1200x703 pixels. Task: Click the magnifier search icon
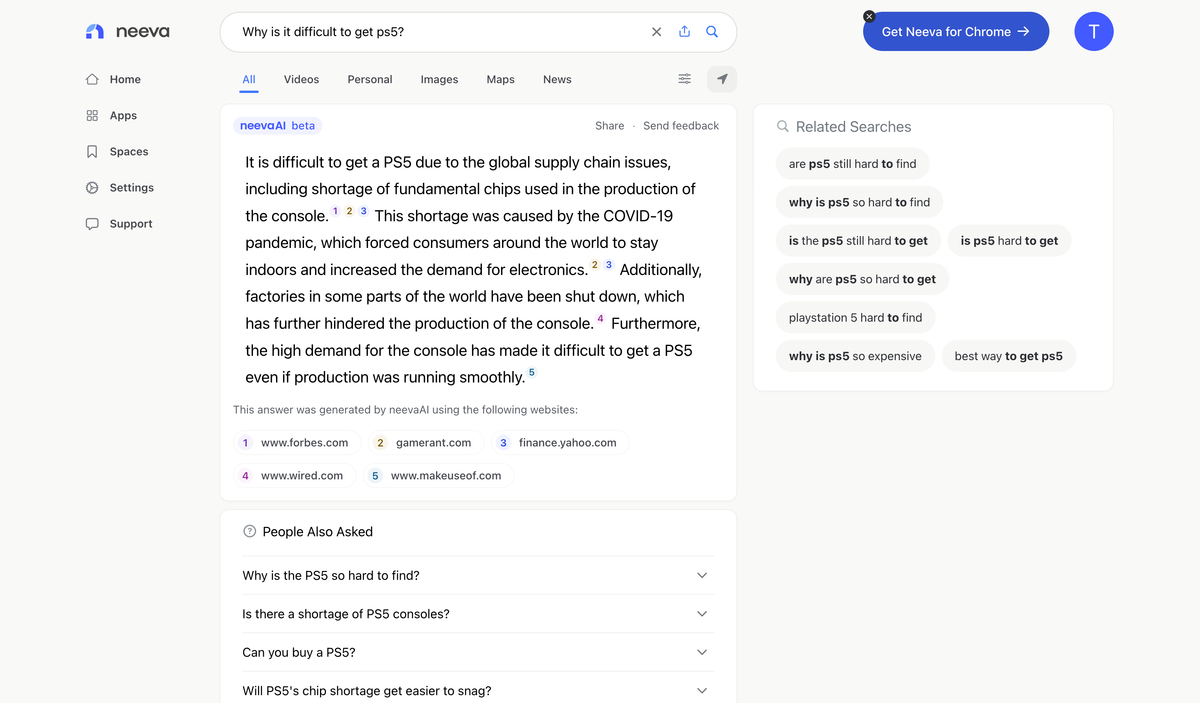pyautogui.click(x=712, y=32)
